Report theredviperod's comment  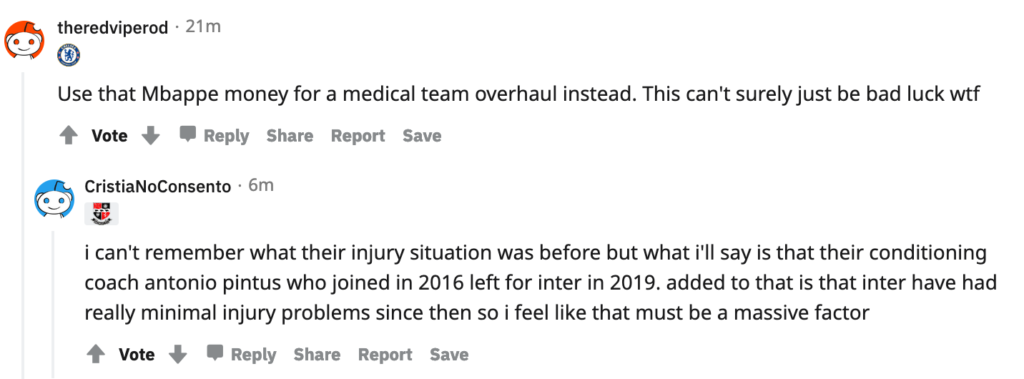tap(358, 136)
